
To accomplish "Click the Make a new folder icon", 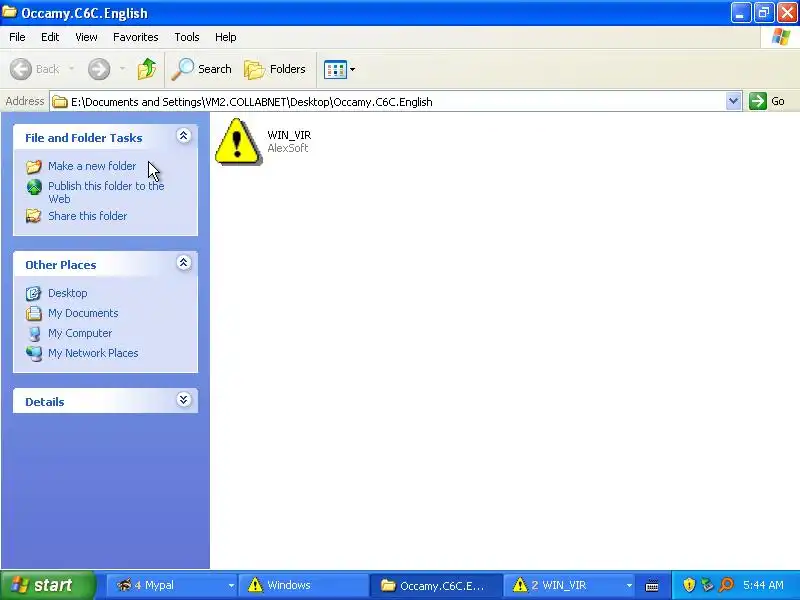I will [x=34, y=167].
